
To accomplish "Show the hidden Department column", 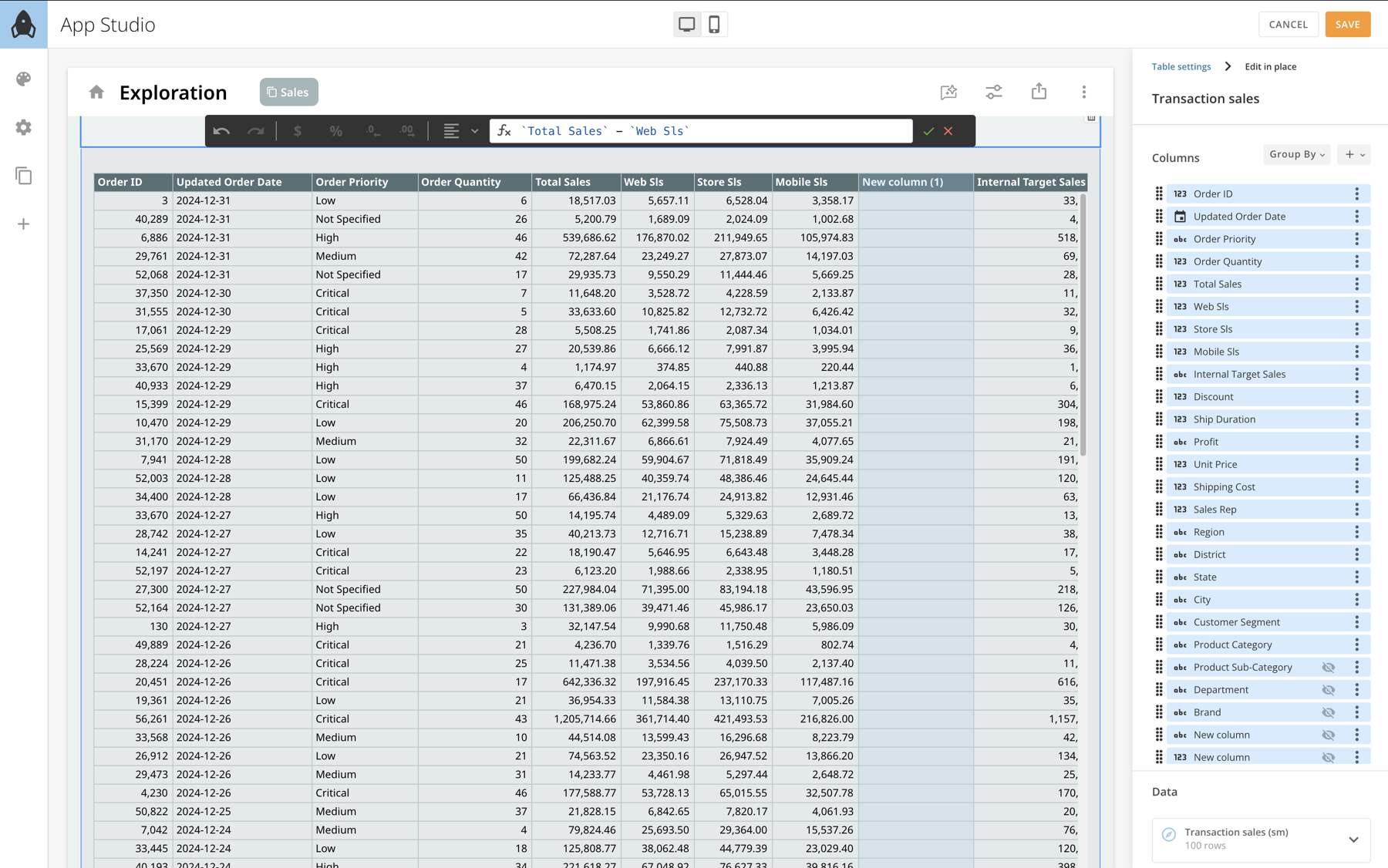I will coord(1328,690).
